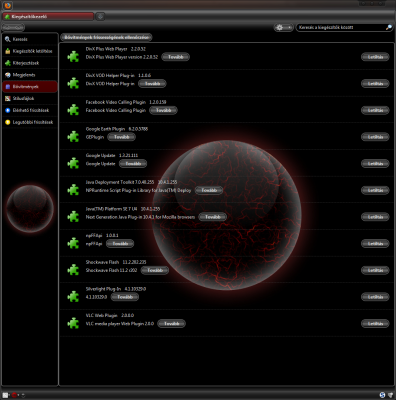Show the Legutóbbi frissítések sidebar category
Viewport: 396px width, 400px height.
pos(30,122)
